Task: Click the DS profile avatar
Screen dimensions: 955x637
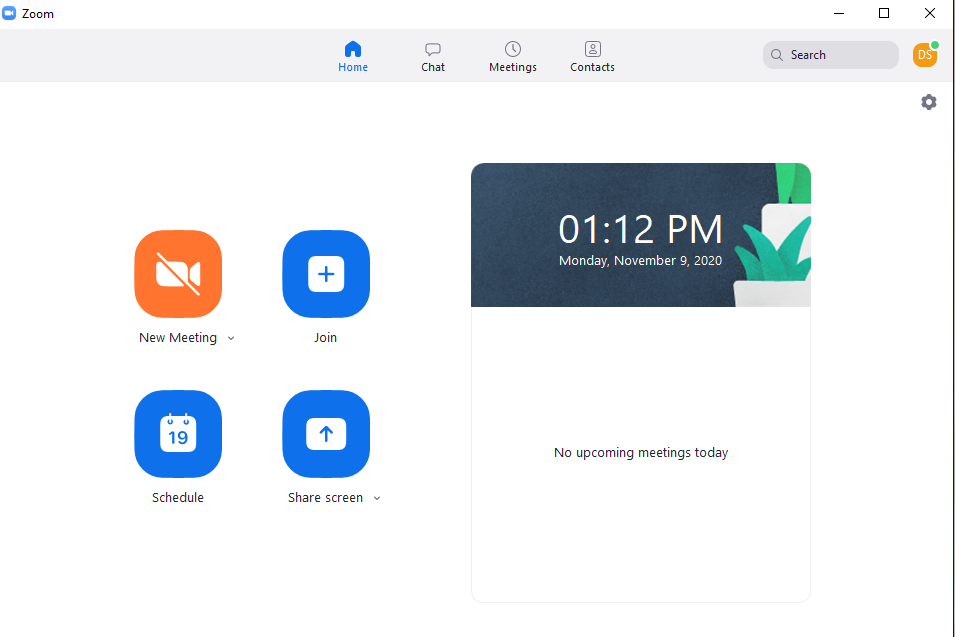Action: (x=924, y=55)
